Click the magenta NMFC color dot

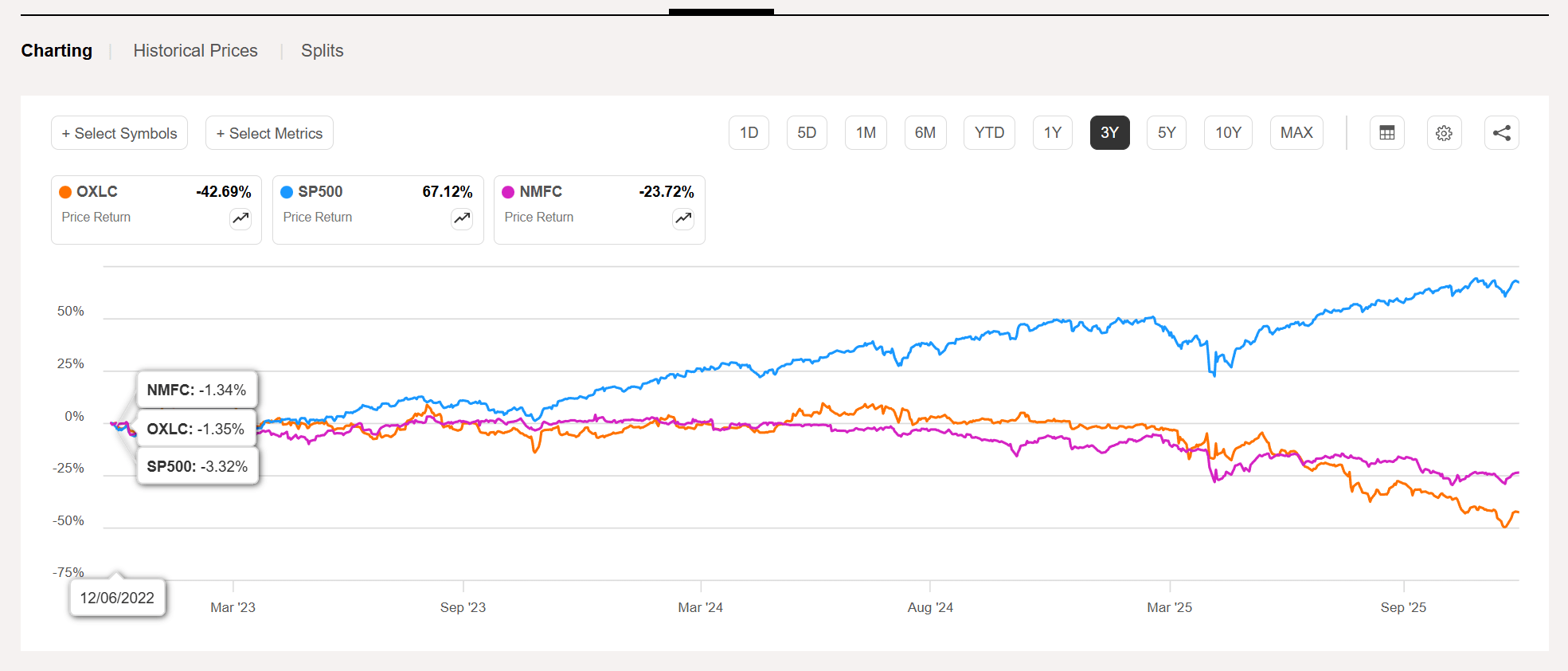point(508,192)
